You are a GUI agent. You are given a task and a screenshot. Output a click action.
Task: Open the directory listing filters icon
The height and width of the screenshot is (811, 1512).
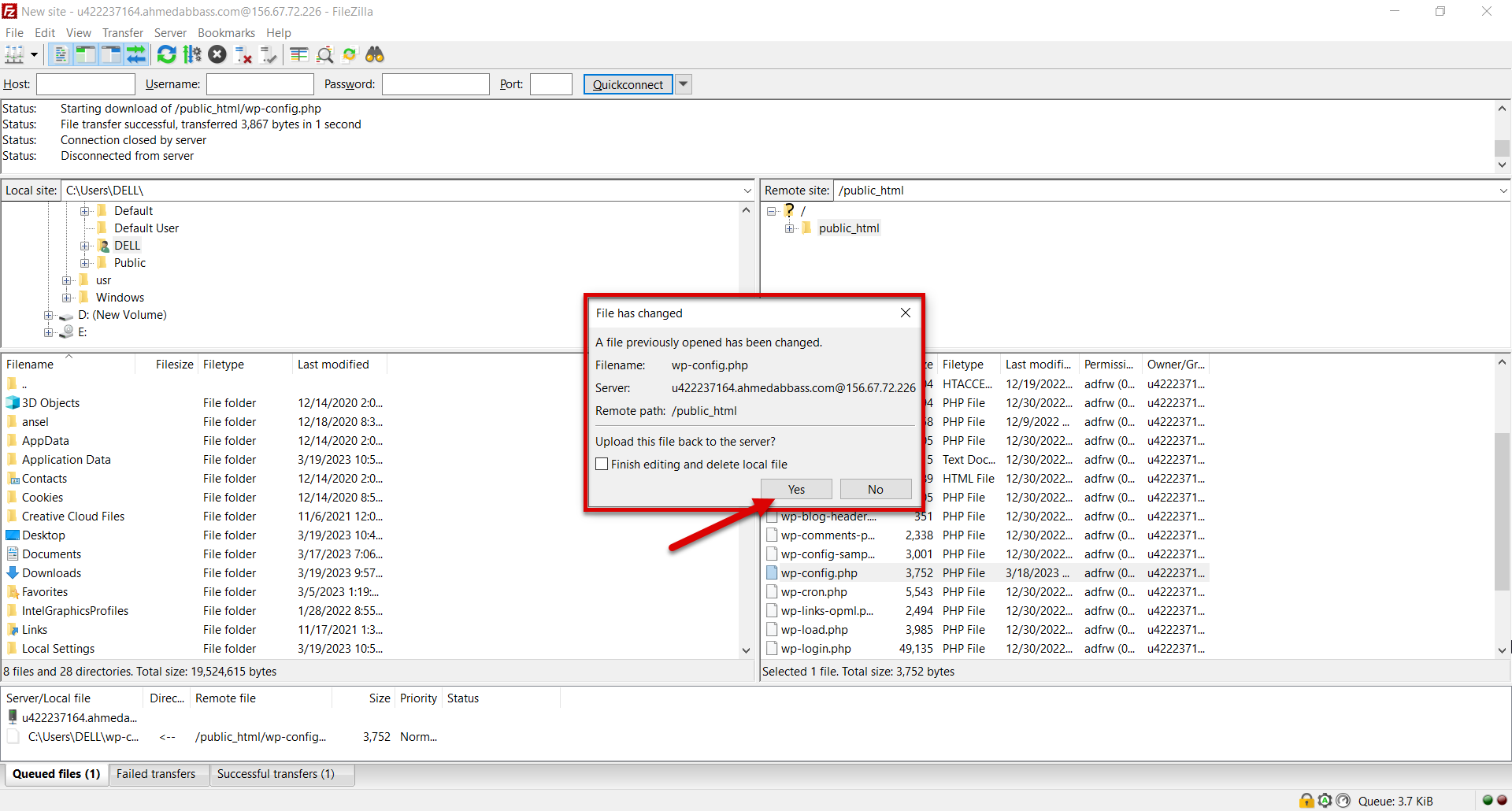tap(298, 54)
